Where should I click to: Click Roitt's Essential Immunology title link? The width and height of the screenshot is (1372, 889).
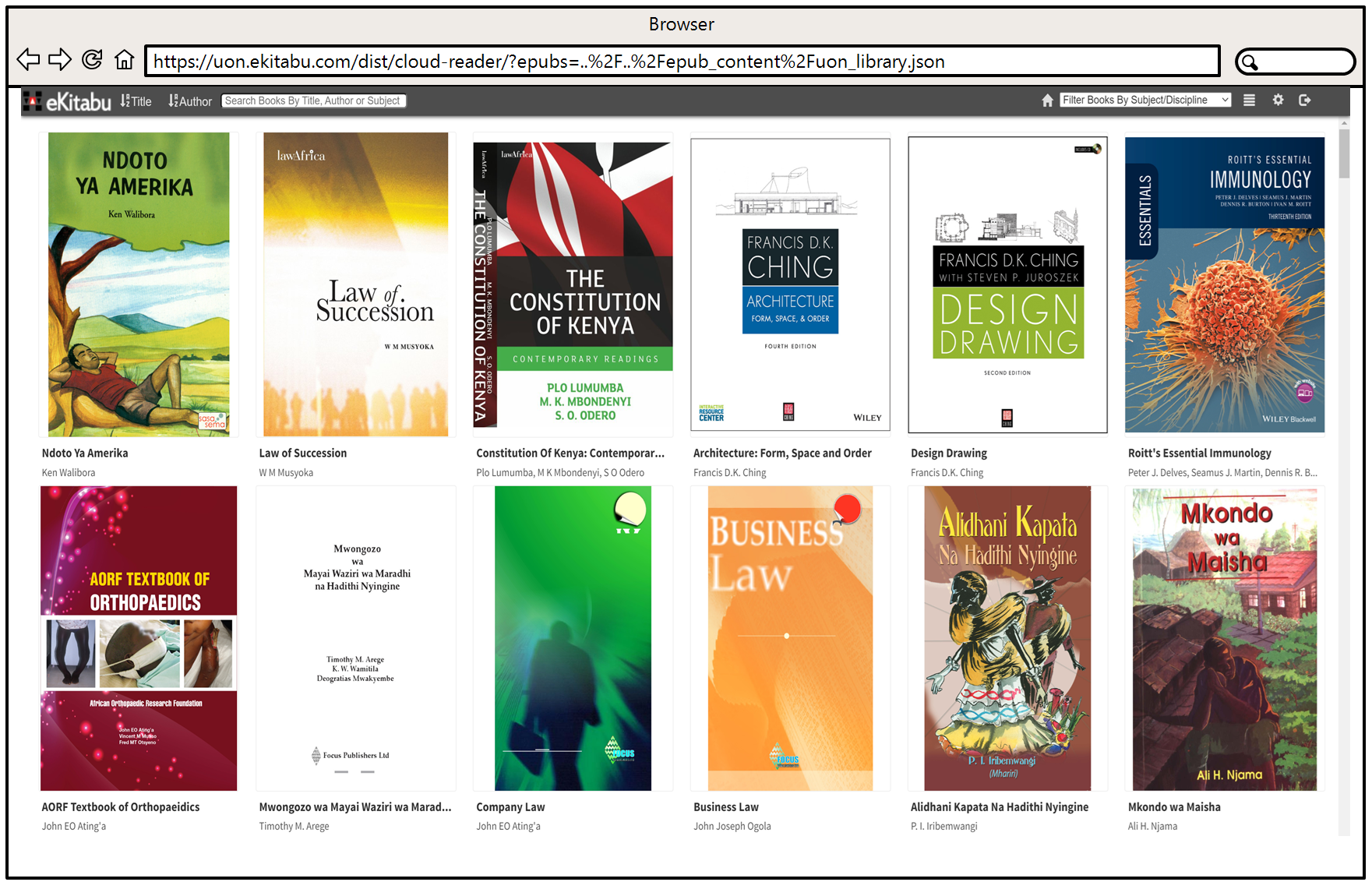pos(1200,453)
